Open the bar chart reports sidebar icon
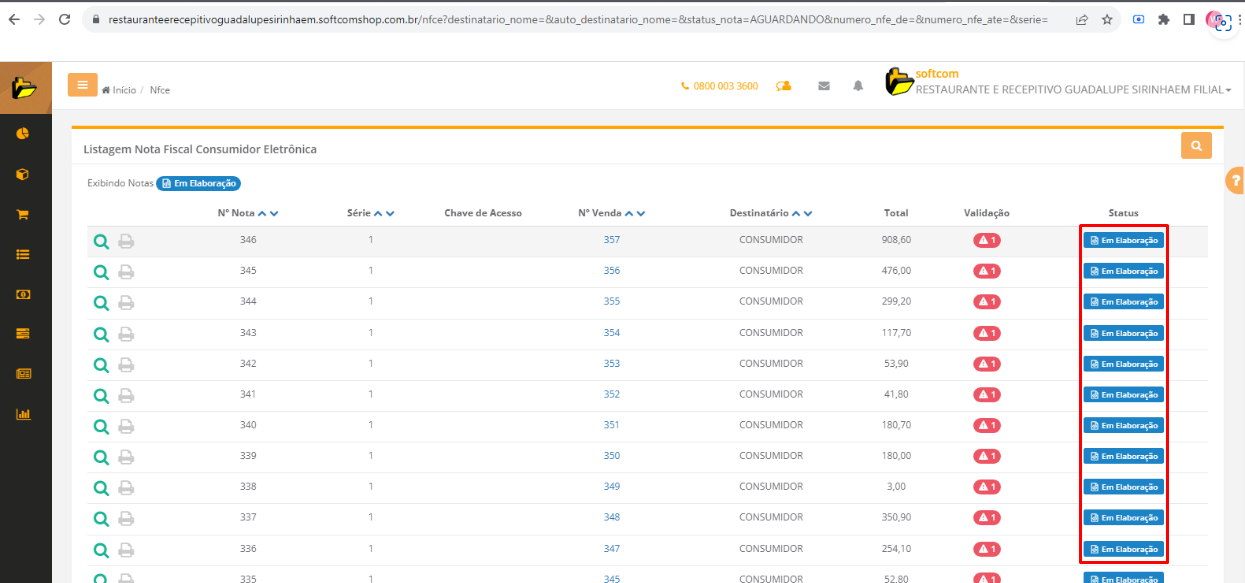1245x583 pixels. coord(22,414)
